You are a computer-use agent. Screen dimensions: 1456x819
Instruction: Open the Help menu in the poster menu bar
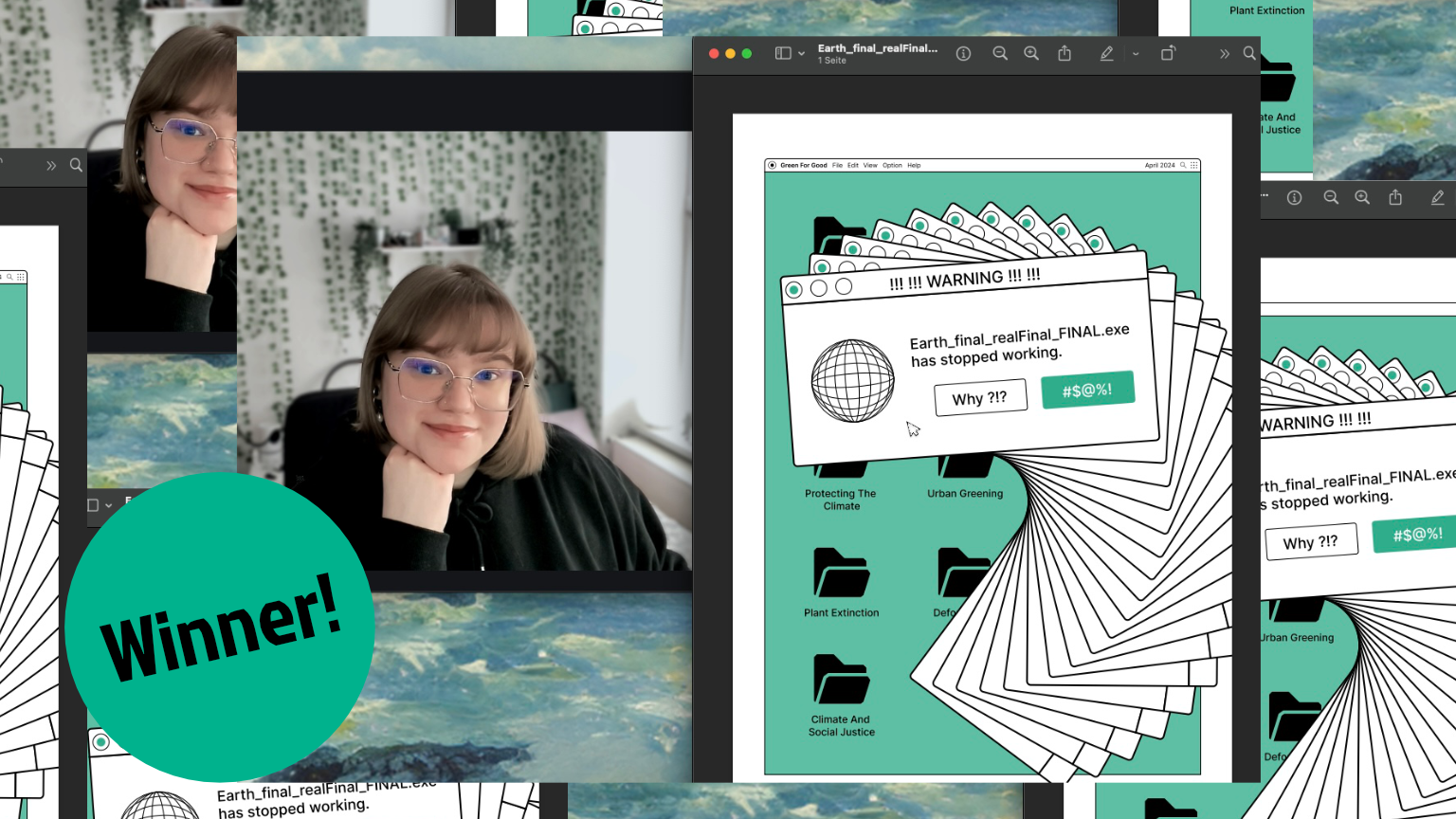tap(914, 165)
